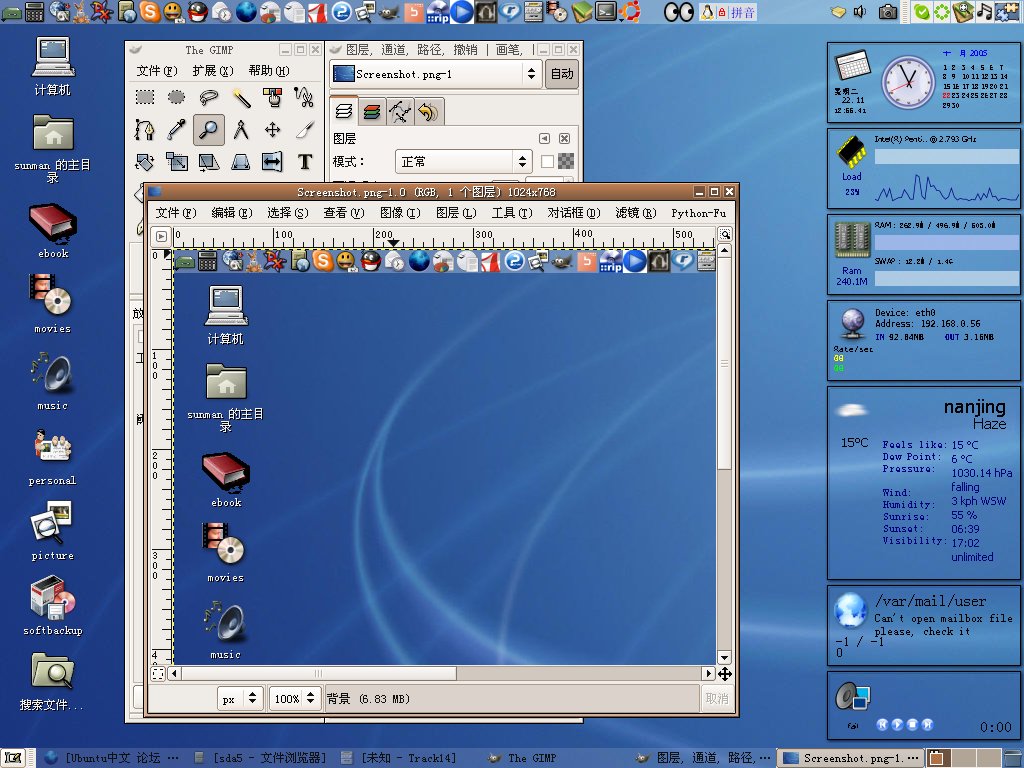Viewport: 1024px width, 768px height.
Task: Select the Shear tool
Action: pyautogui.click(x=208, y=161)
